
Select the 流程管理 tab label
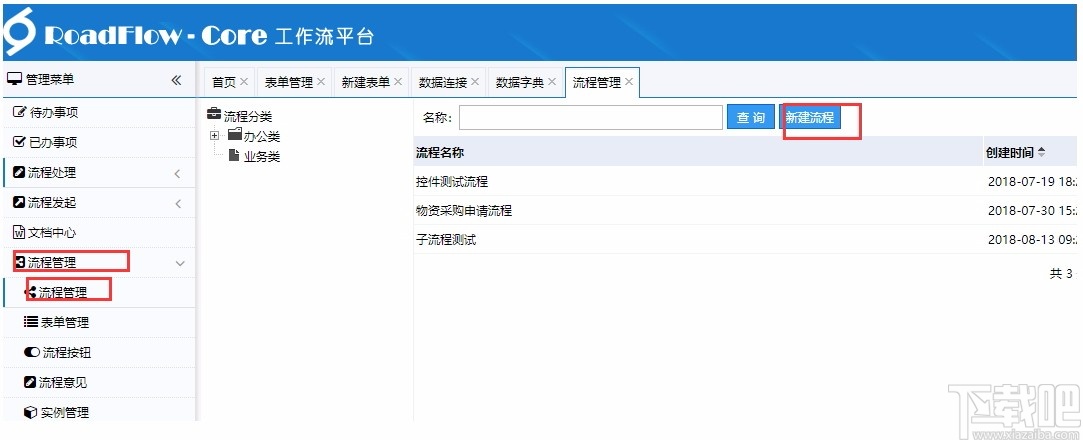point(597,82)
